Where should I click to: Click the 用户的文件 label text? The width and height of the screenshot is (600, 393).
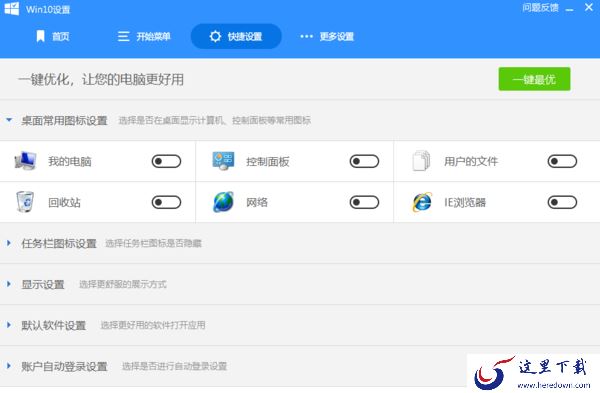click(471, 161)
